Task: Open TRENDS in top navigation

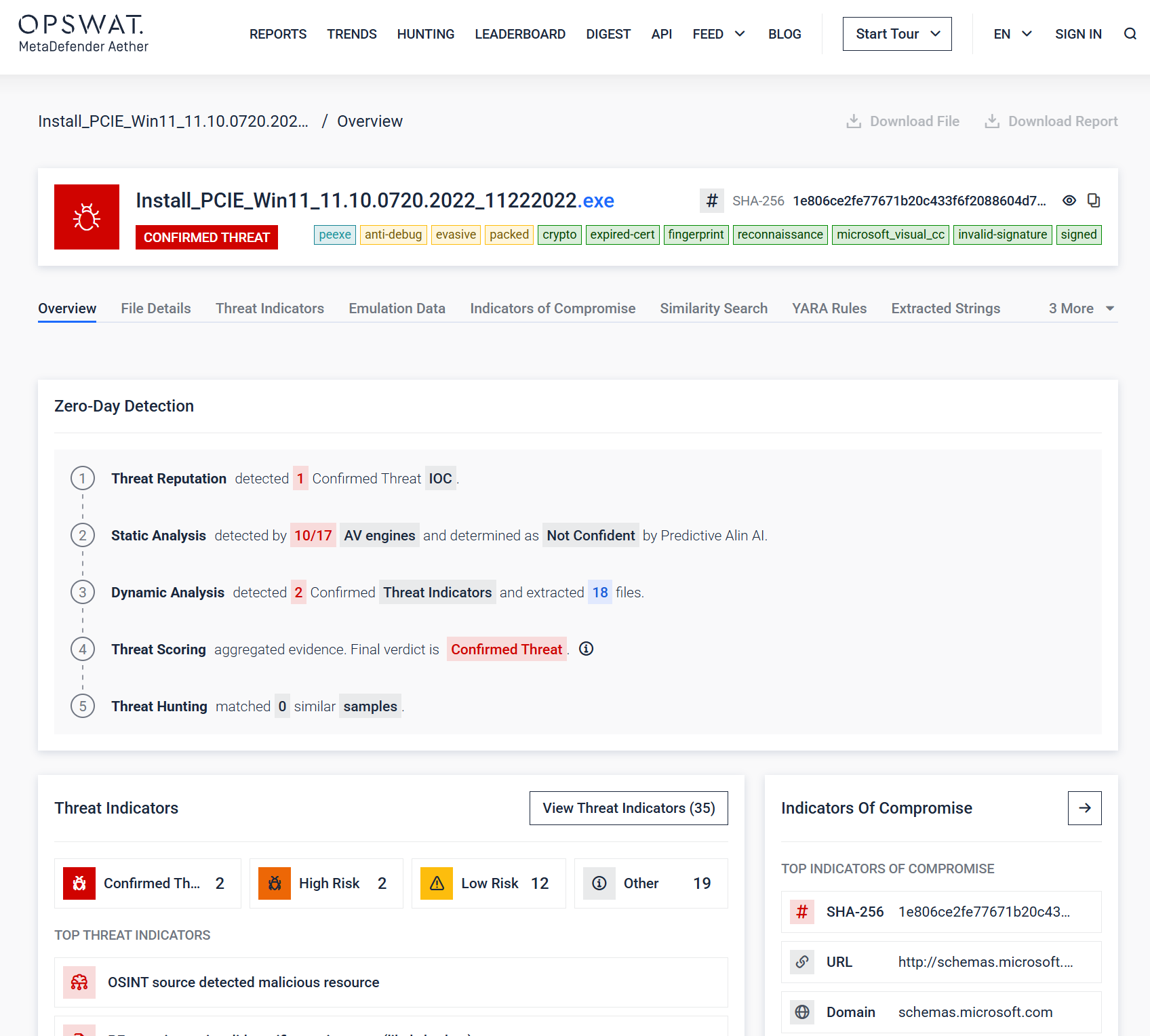Action: tap(352, 34)
